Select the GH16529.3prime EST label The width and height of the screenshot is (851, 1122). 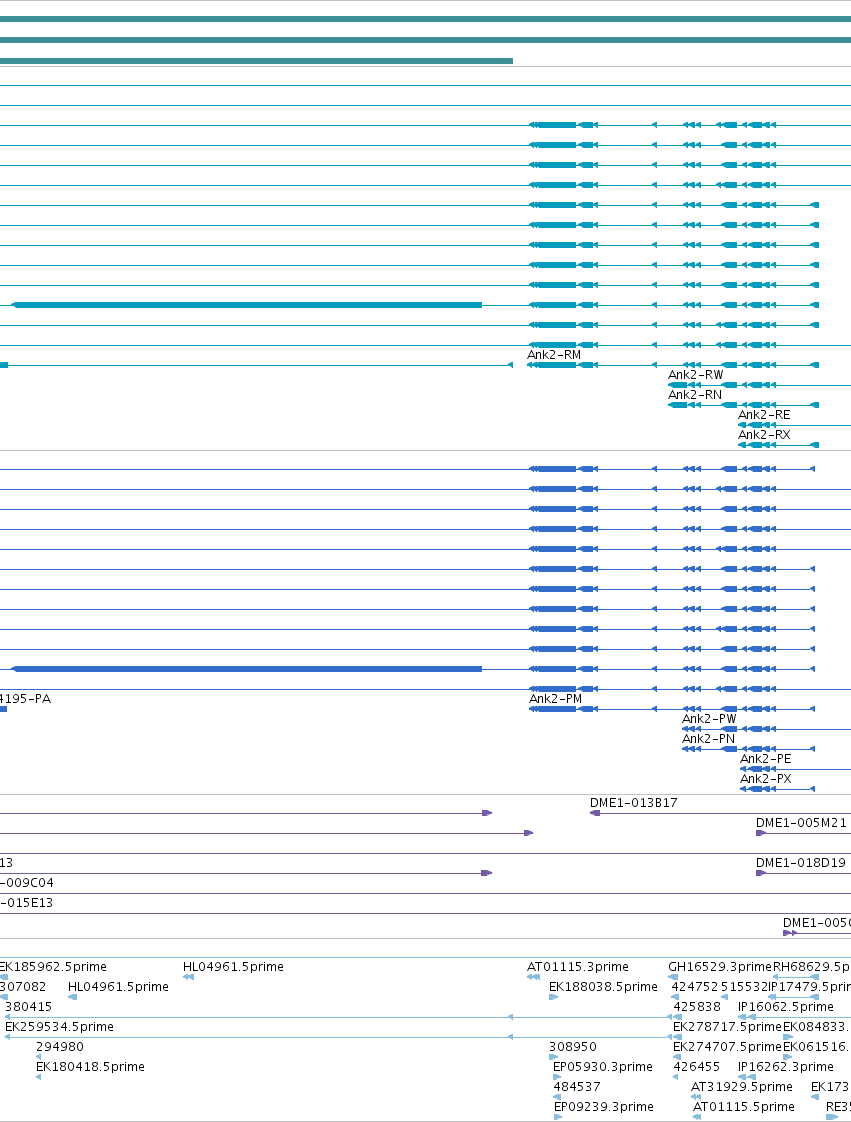(x=720, y=967)
